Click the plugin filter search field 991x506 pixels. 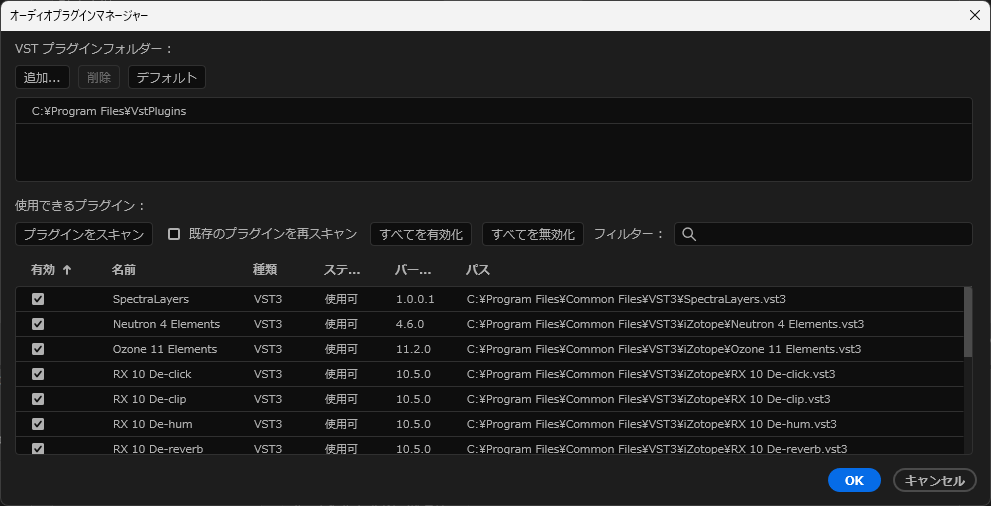(830, 234)
